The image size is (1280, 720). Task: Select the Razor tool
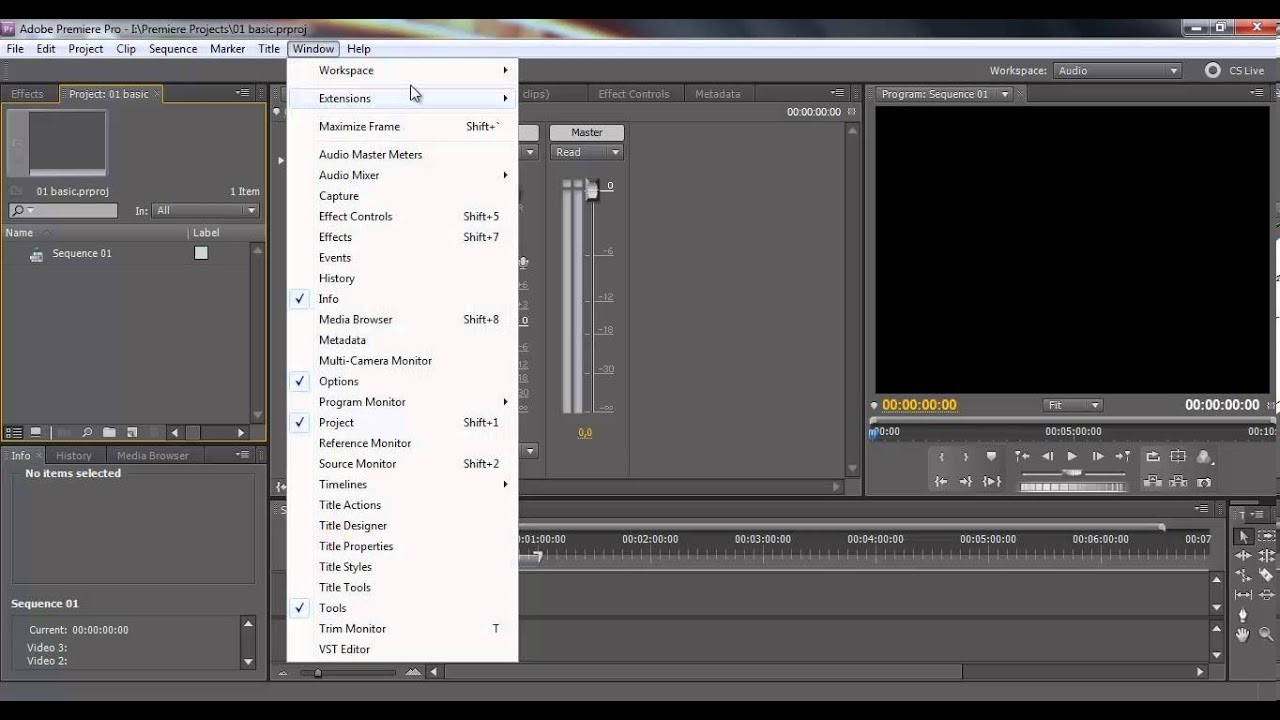coord(1266,575)
